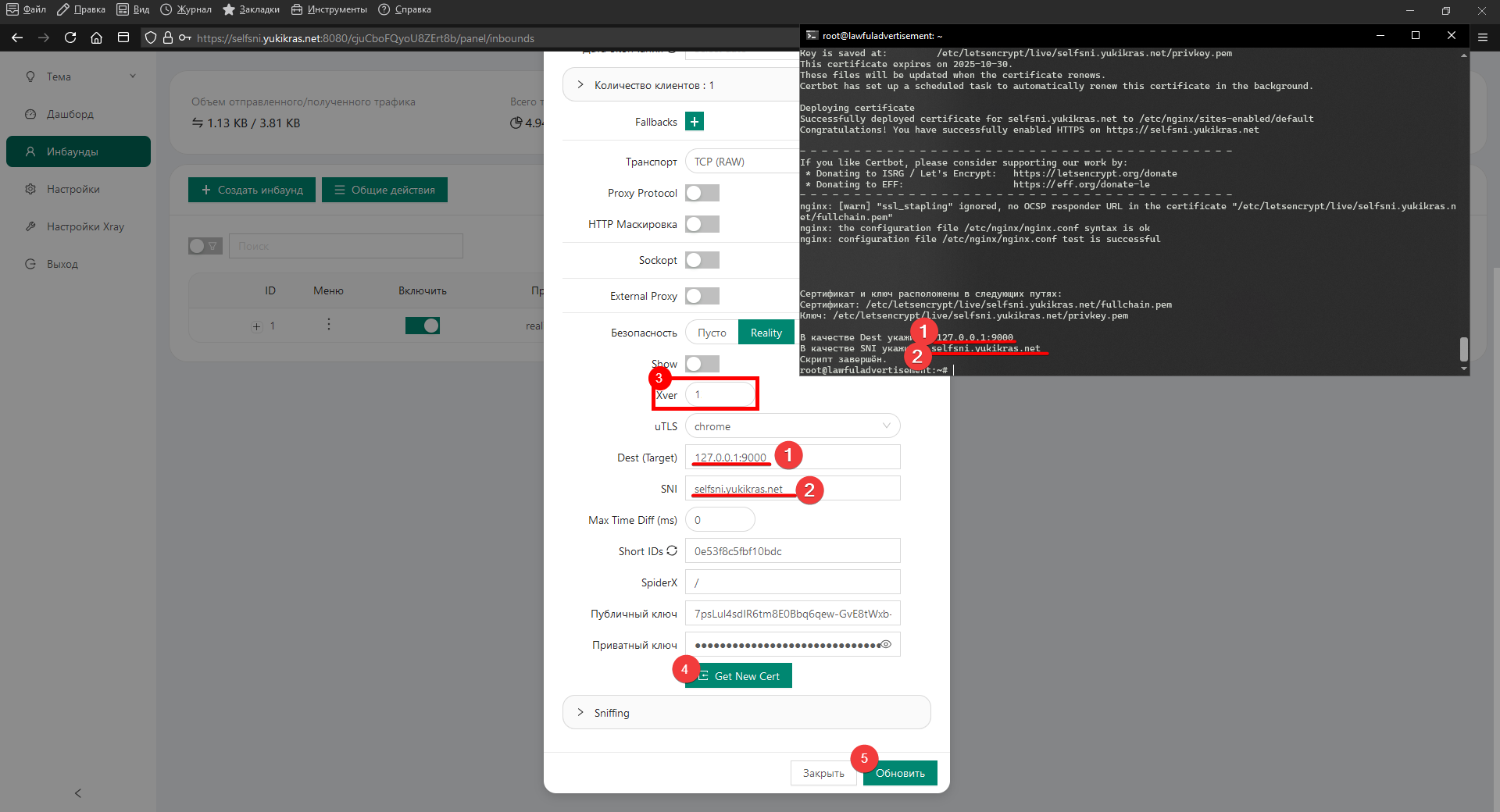The image size is (1500, 812).
Task: Open the three-dot menu for inbound row 1
Action: click(329, 324)
